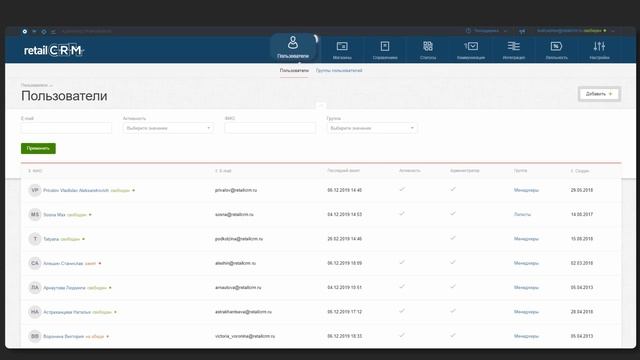The height and width of the screenshot is (360, 640).
Task: Click the Администратор column header
Action: (x=465, y=171)
